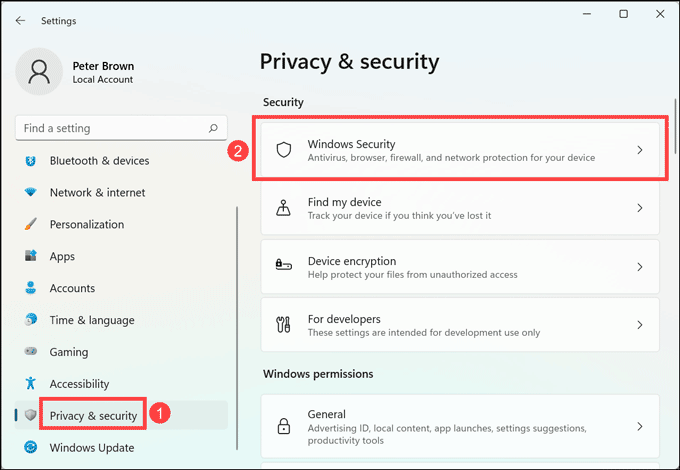The width and height of the screenshot is (680, 470).
Task: Click the Apps icon in sidebar
Action: (31, 257)
